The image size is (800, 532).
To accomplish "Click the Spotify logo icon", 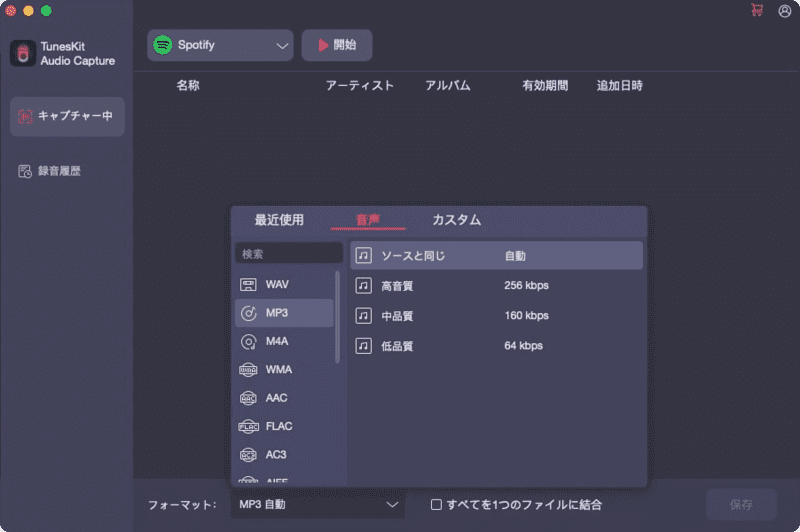I will point(163,45).
